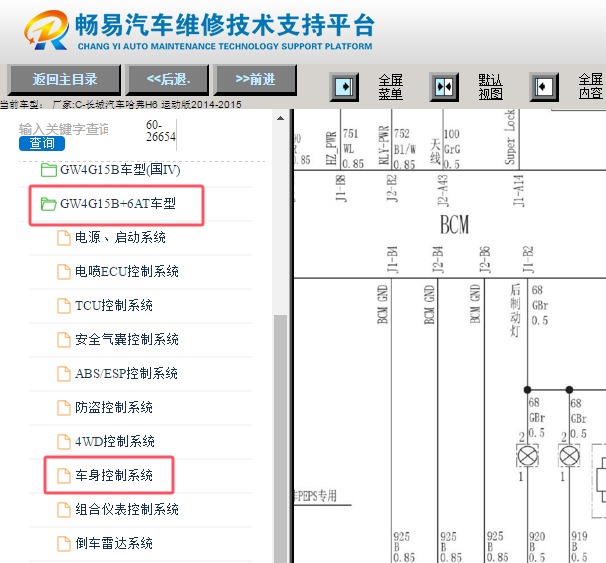Click file icon beside 安全气囊控制系统

pyautogui.click(x=64, y=340)
